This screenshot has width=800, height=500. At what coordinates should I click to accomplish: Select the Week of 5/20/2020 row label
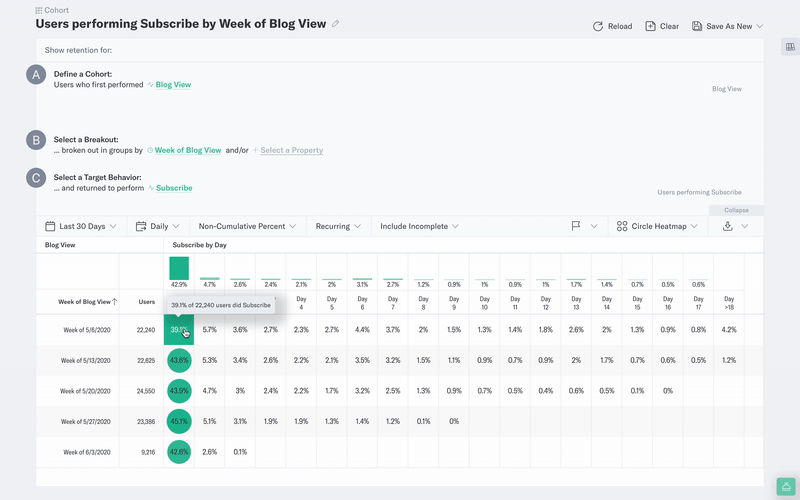[85, 391]
